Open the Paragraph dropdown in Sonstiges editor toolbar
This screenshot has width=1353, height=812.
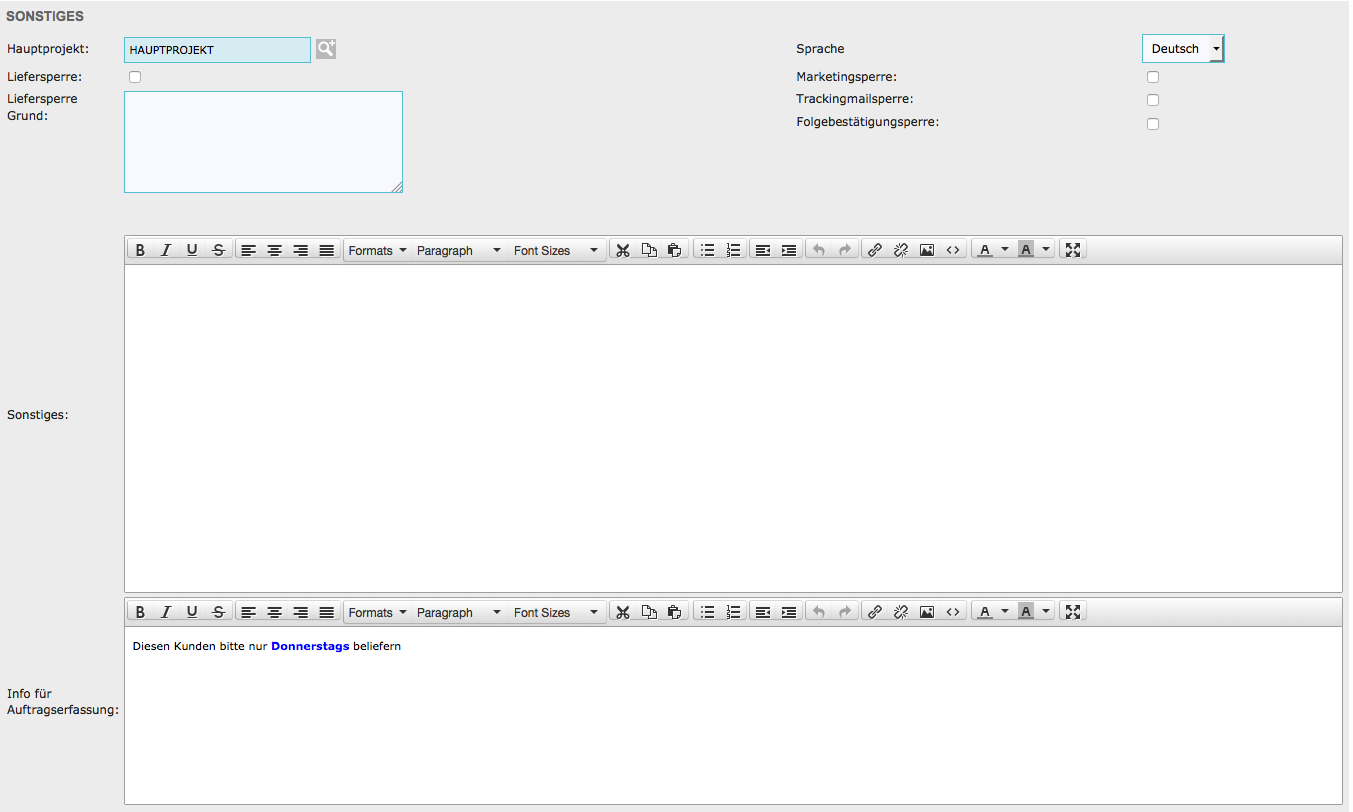click(458, 250)
